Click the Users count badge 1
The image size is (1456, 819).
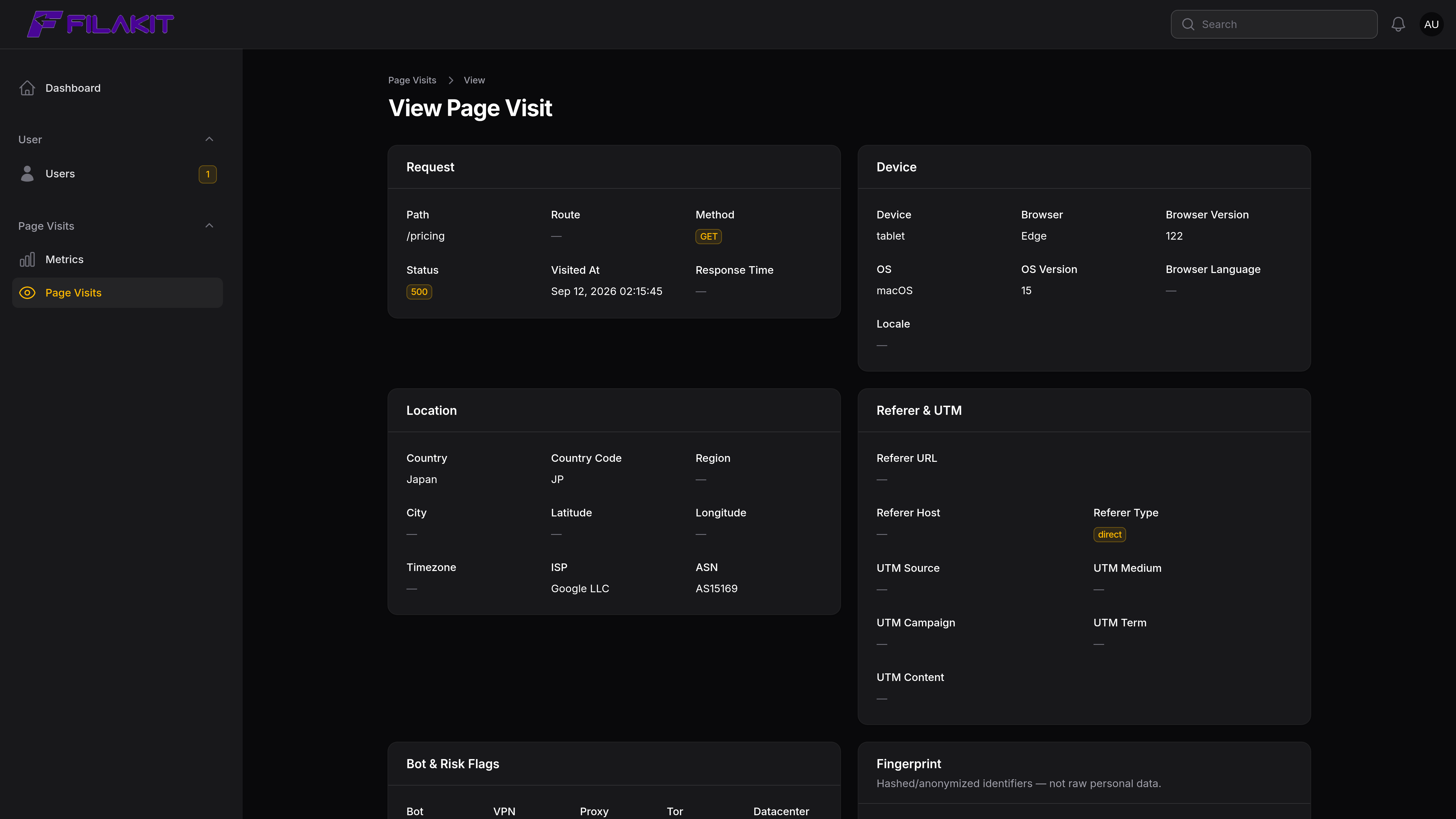pos(208,174)
